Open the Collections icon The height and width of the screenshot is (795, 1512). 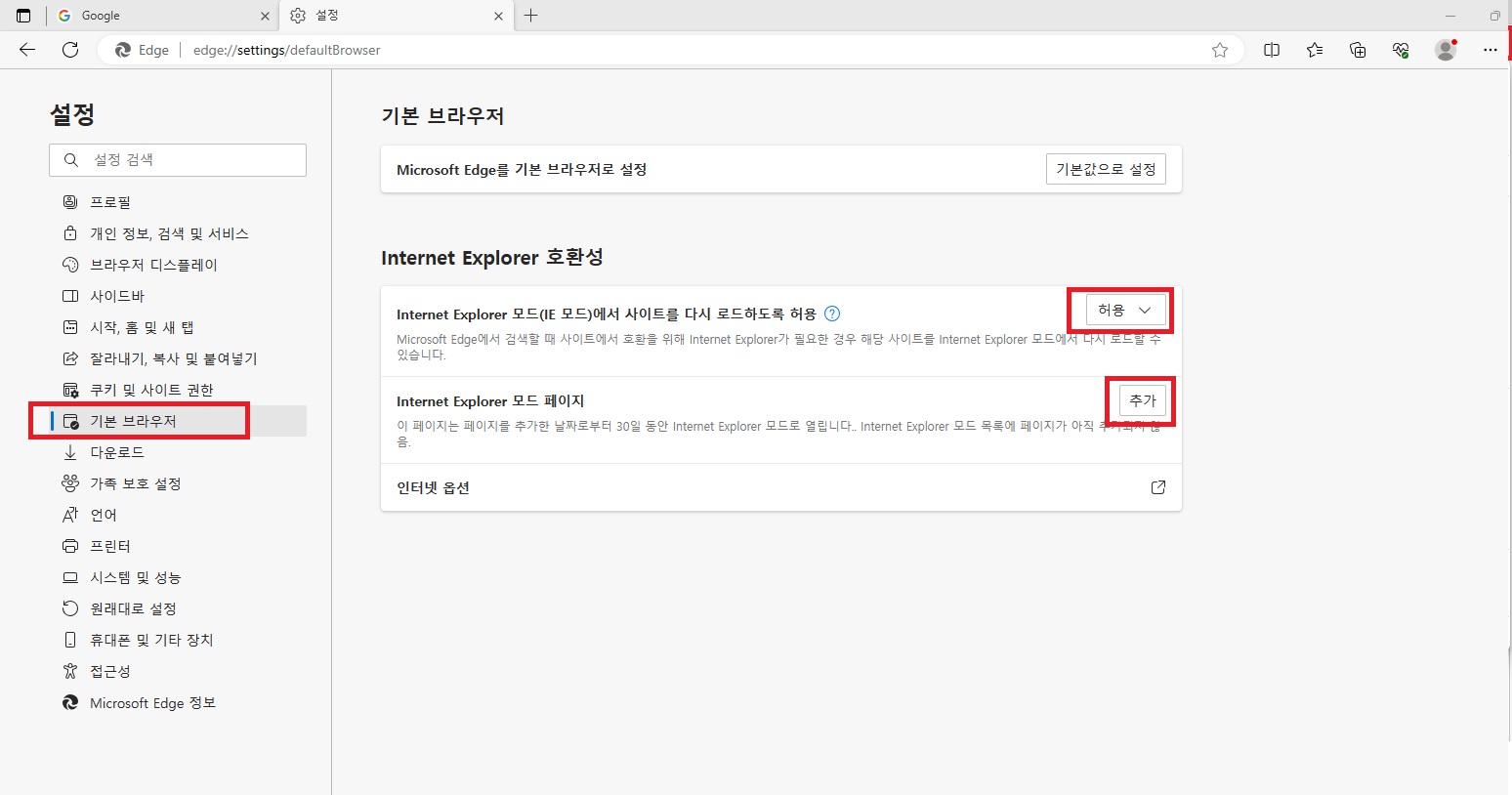[1358, 50]
